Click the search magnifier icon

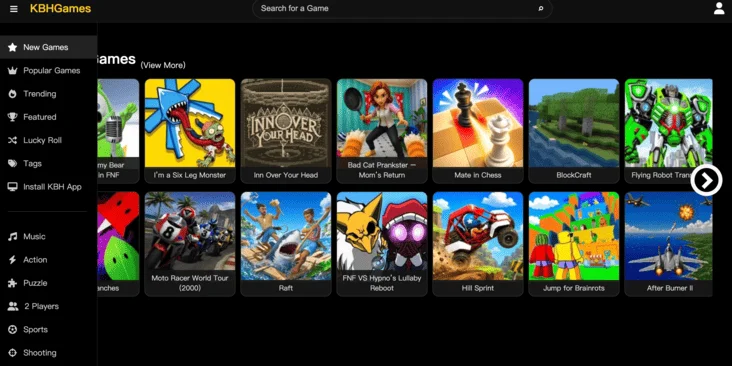coord(541,8)
